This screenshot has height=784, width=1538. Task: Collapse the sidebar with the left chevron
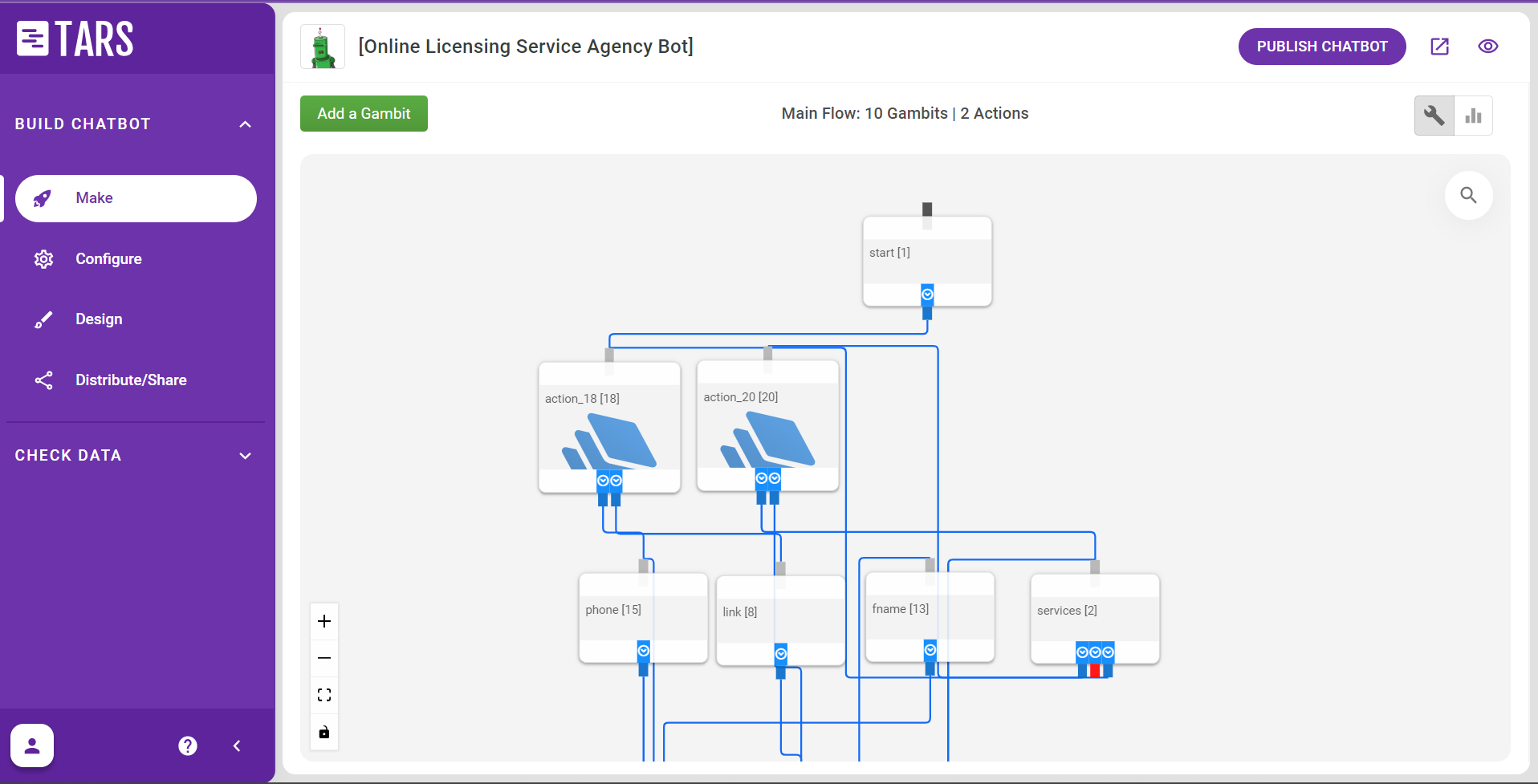click(x=237, y=745)
